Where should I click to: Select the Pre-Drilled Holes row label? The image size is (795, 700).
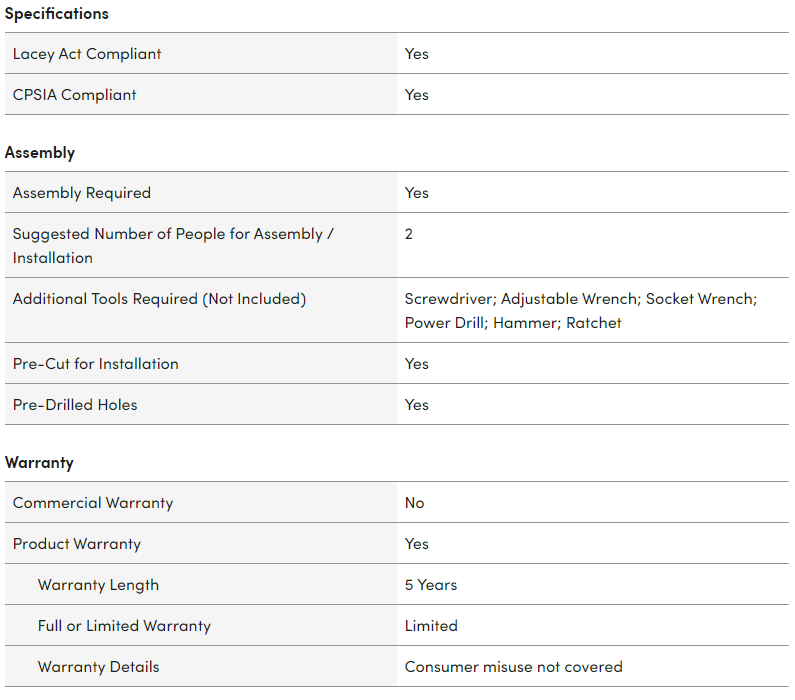[75, 405]
